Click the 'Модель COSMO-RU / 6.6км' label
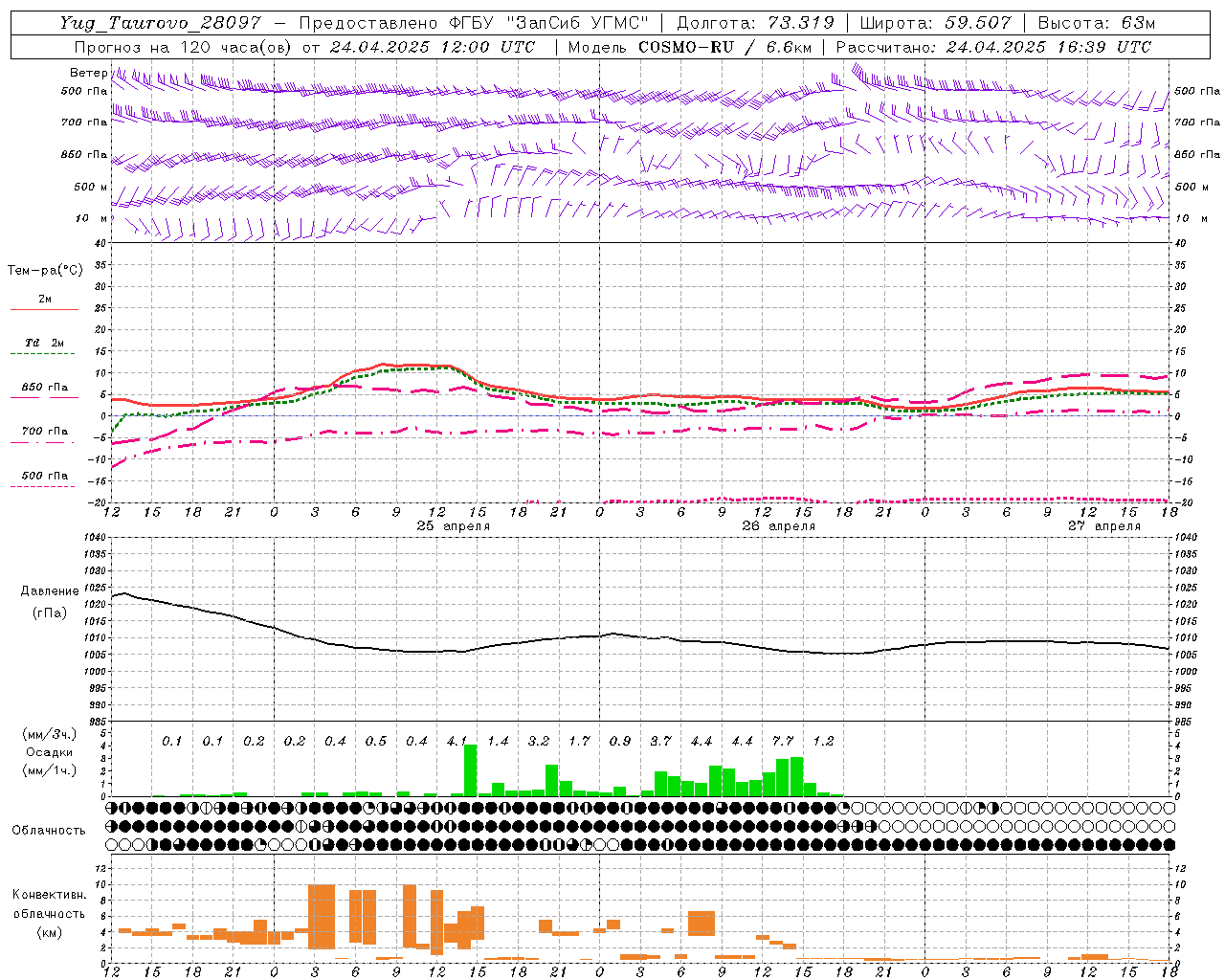This screenshot has width=1225, height=980. 690,46
